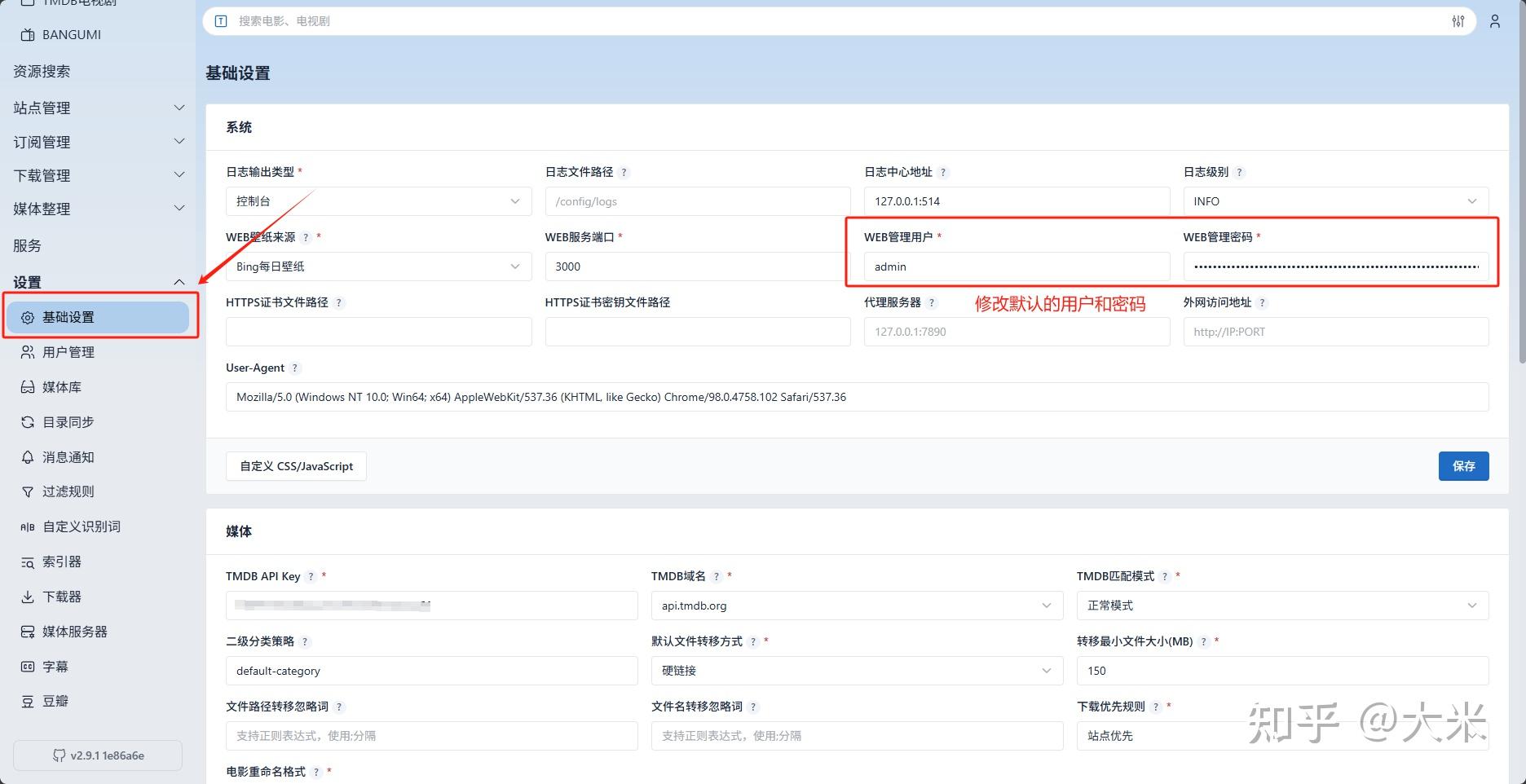Select the 字幕 sidebar icon

(28, 667)
